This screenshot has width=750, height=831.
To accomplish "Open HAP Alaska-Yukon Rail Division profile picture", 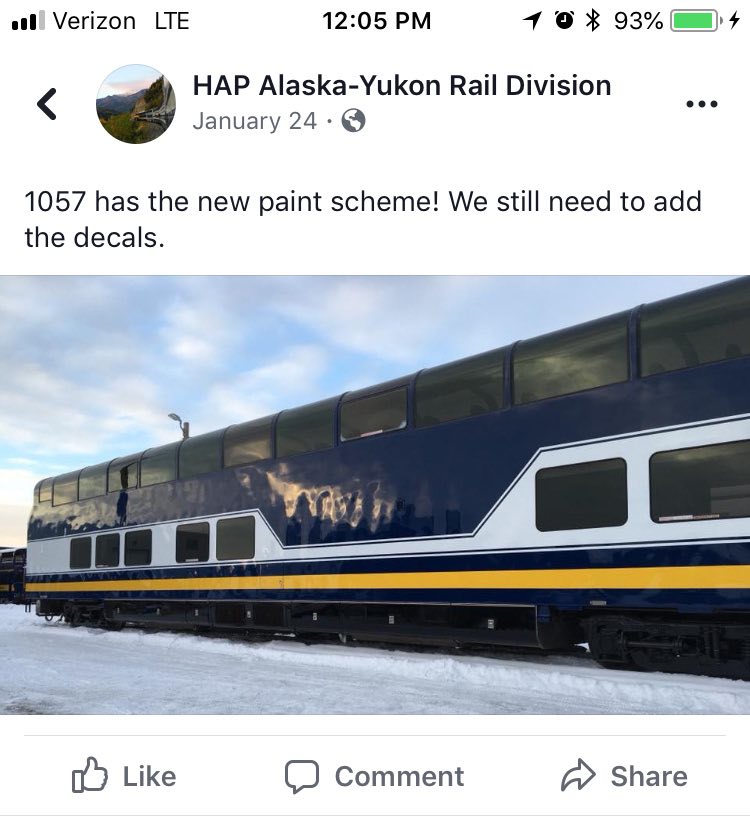I will pos(136,104).
